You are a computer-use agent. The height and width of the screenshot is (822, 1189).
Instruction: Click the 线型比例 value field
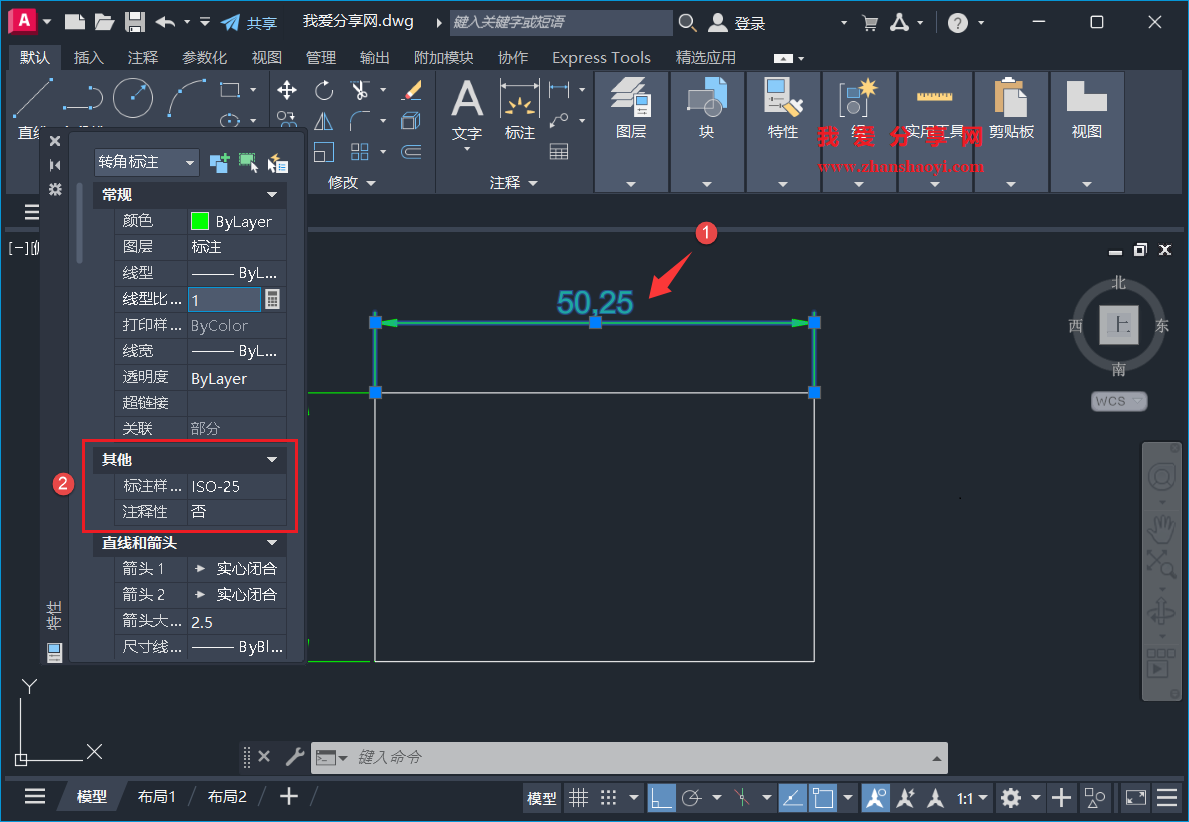224,300
